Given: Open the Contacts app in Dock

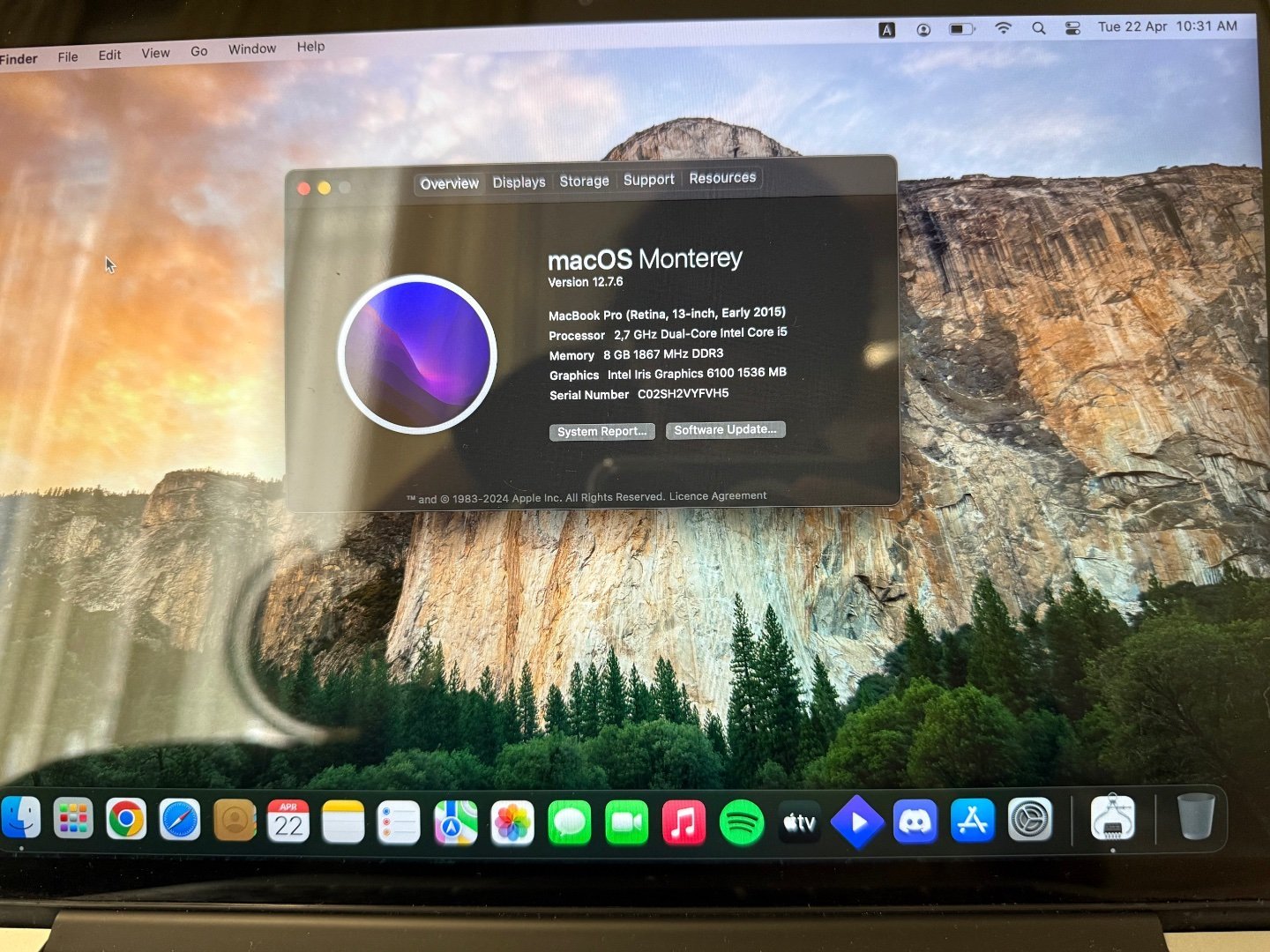Looking at the screenshot, I should click(x=235, y=821).
